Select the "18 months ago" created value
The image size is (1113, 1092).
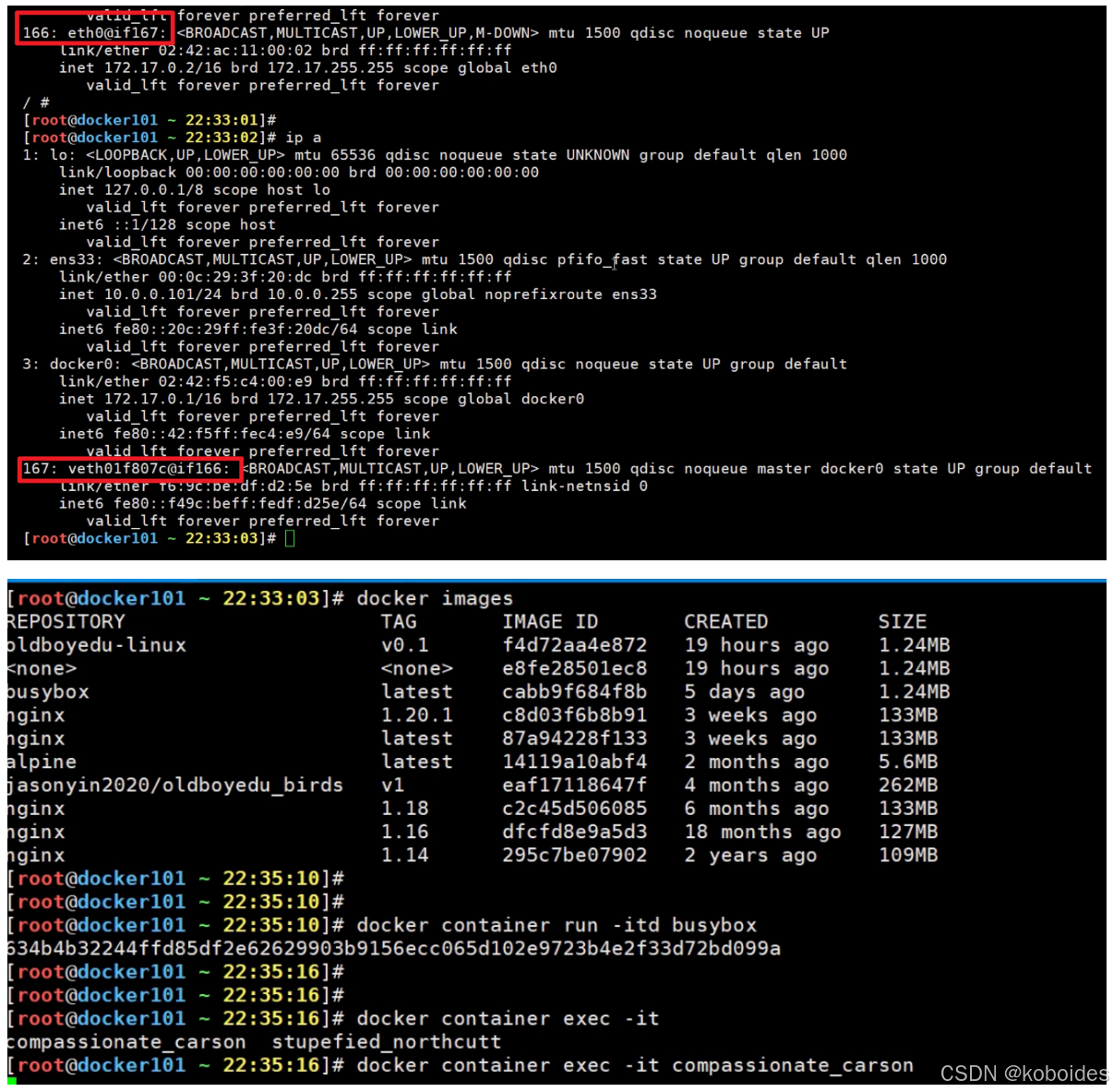[x=762, y=833]
